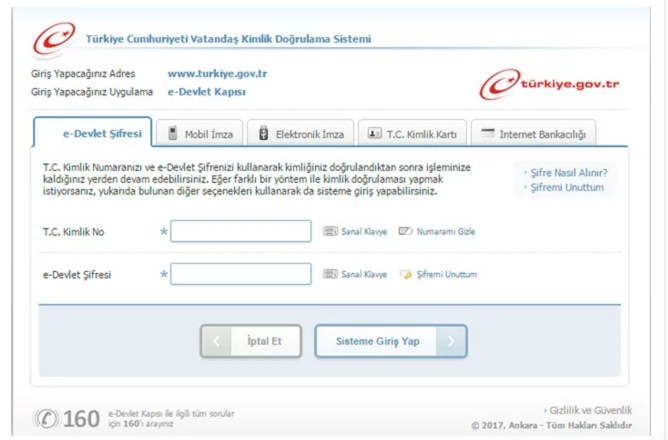Click the e-Devlet crescent logo at top left
Image resolution: width=668 pixels, height=440 pixels.
click(54, 39)
